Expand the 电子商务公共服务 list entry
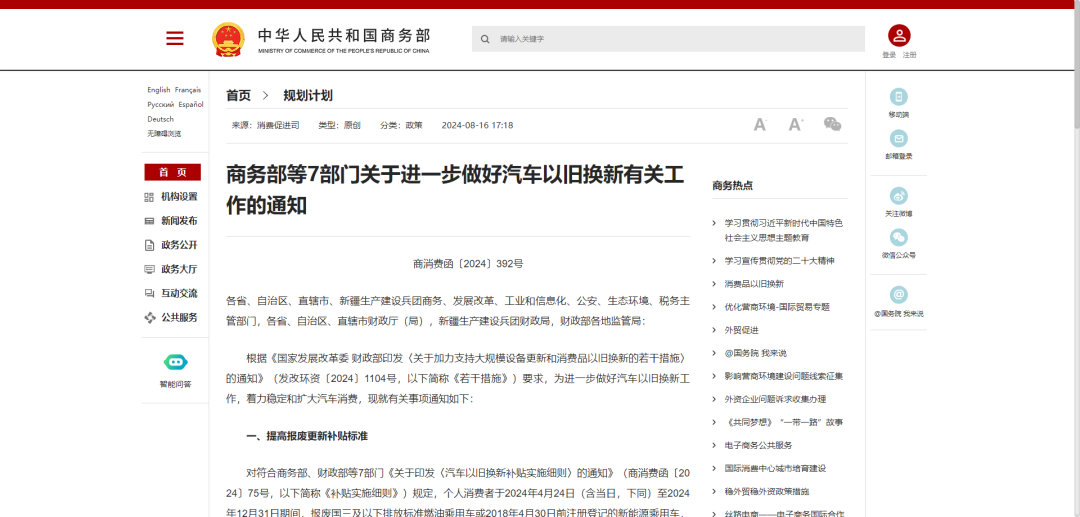The height and width of the screenshot is (517, 1080). 752,445
